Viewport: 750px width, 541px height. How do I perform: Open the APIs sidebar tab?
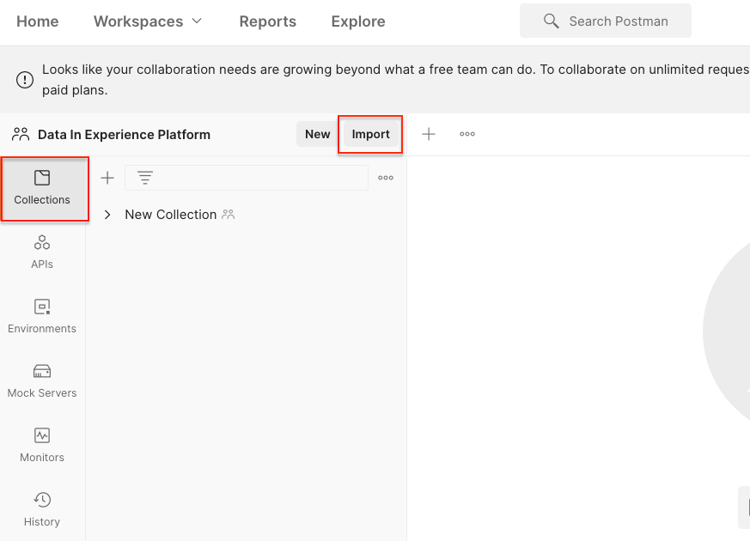[x=42, y=253]
